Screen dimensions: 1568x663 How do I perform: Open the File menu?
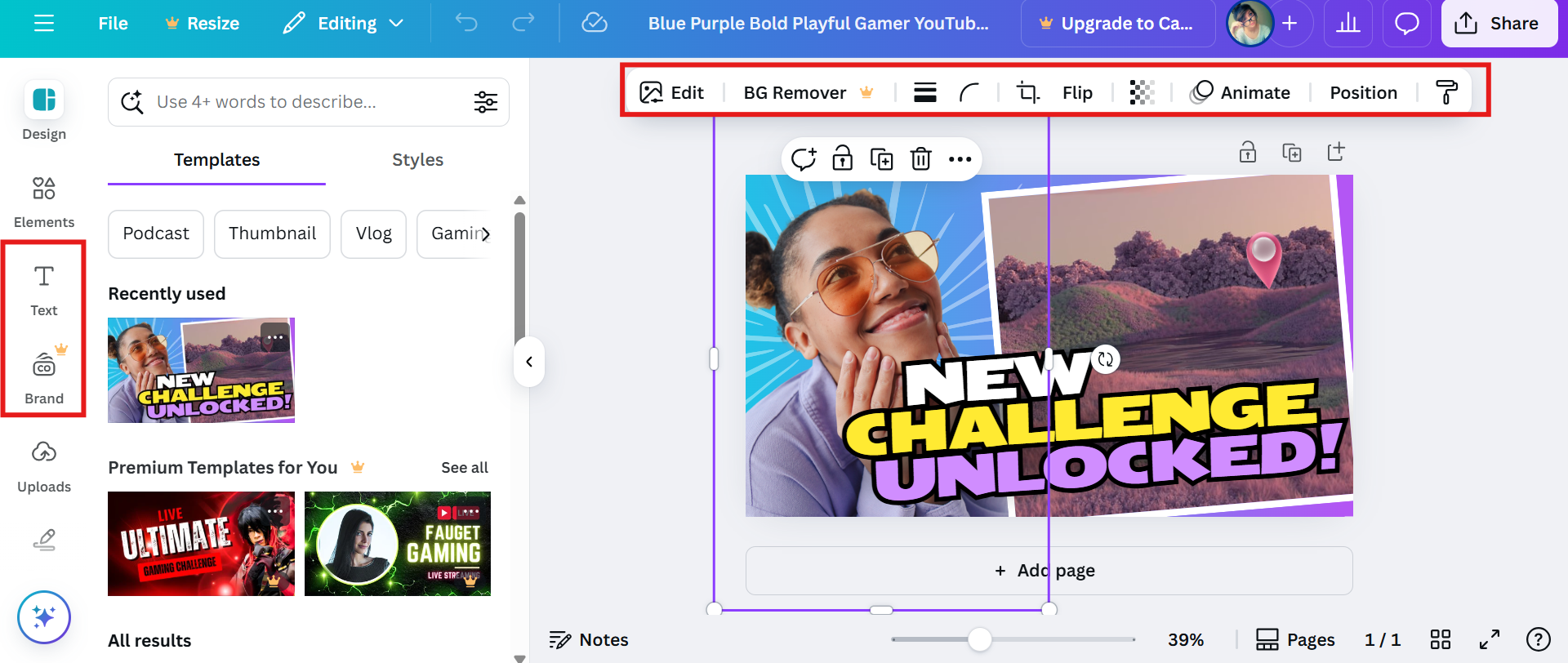pos(113,24)
